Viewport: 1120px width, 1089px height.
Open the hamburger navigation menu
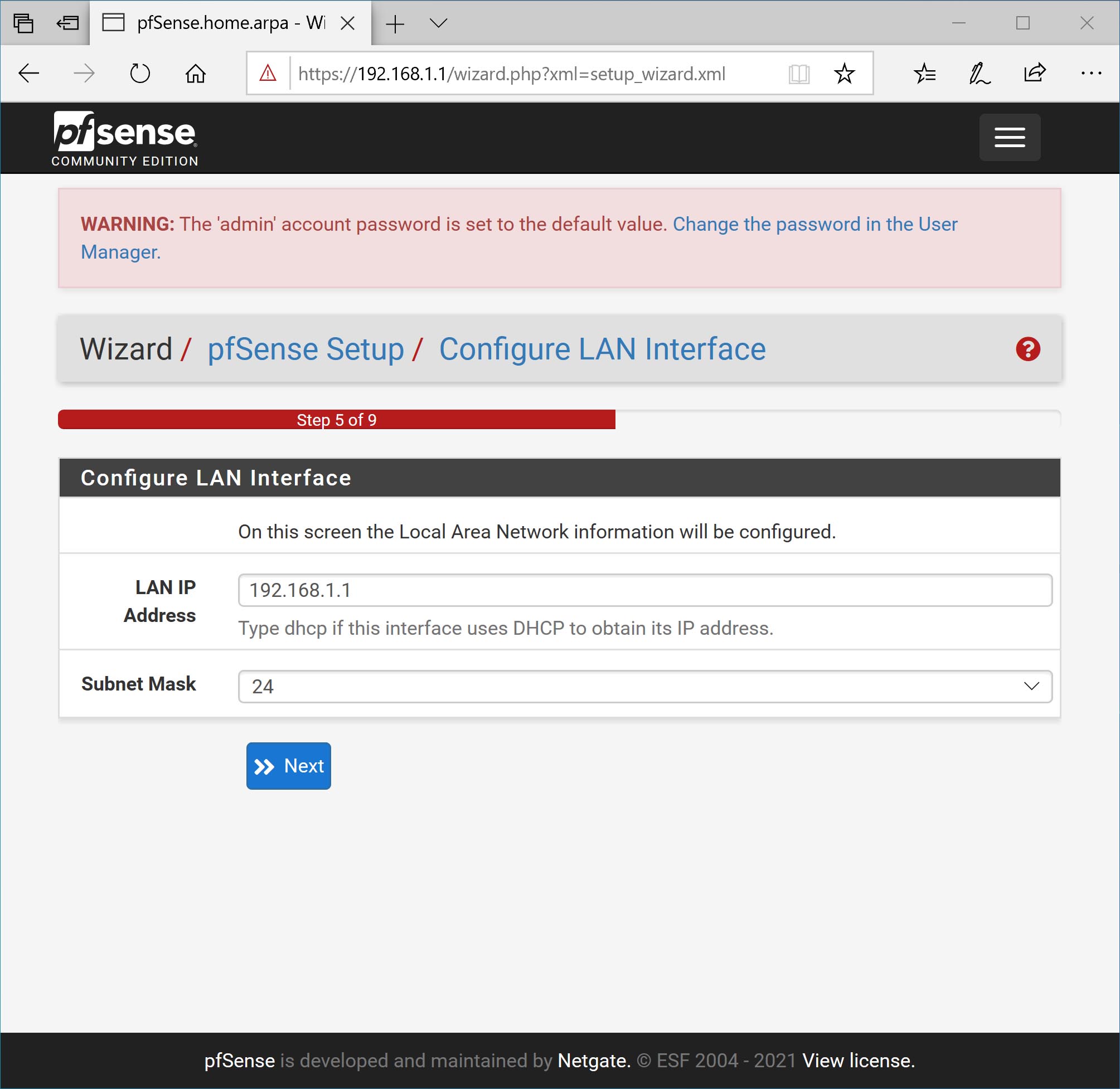click(1009, 137)
